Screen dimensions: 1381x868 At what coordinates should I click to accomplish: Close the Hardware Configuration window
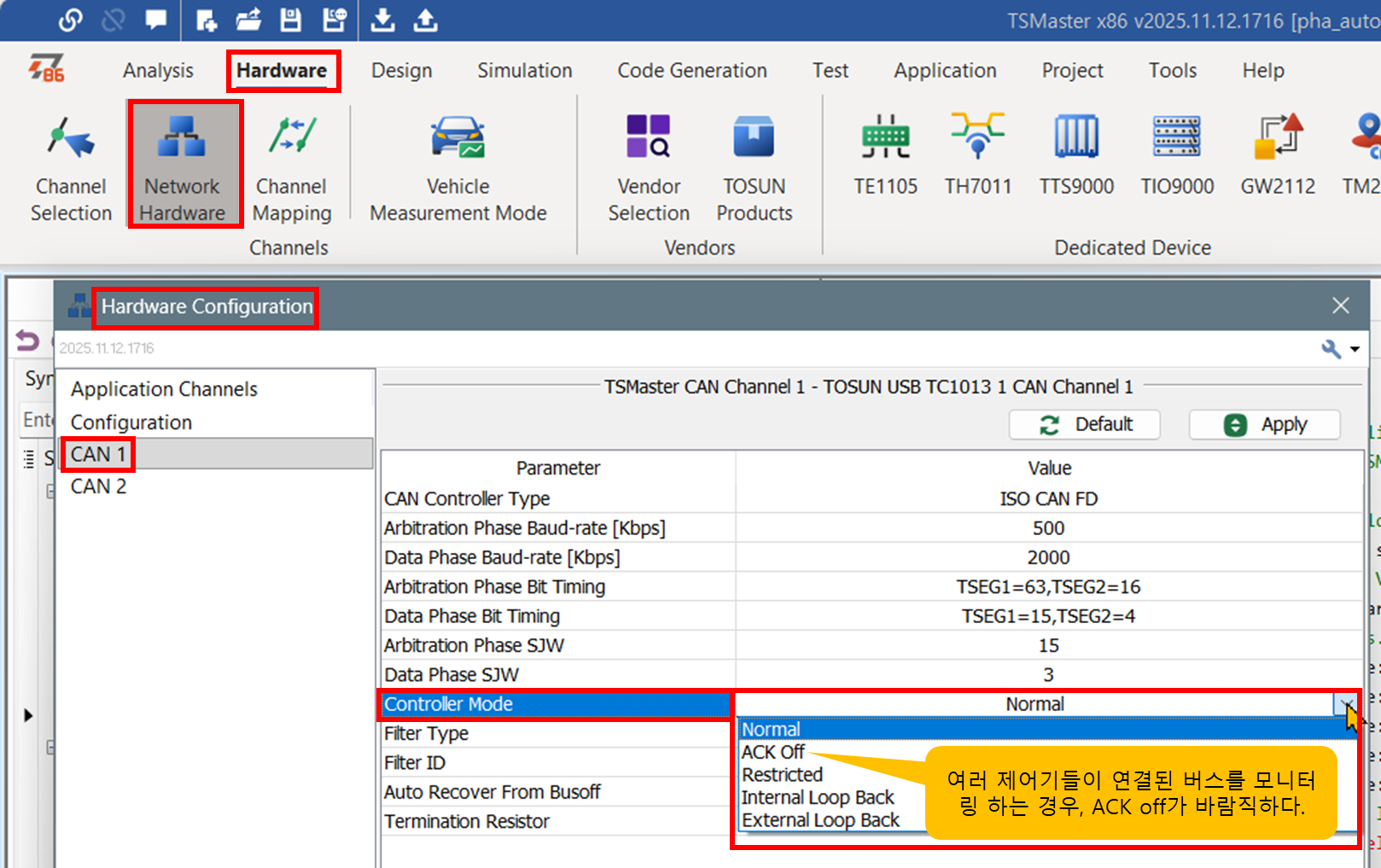pos(1341,306)
